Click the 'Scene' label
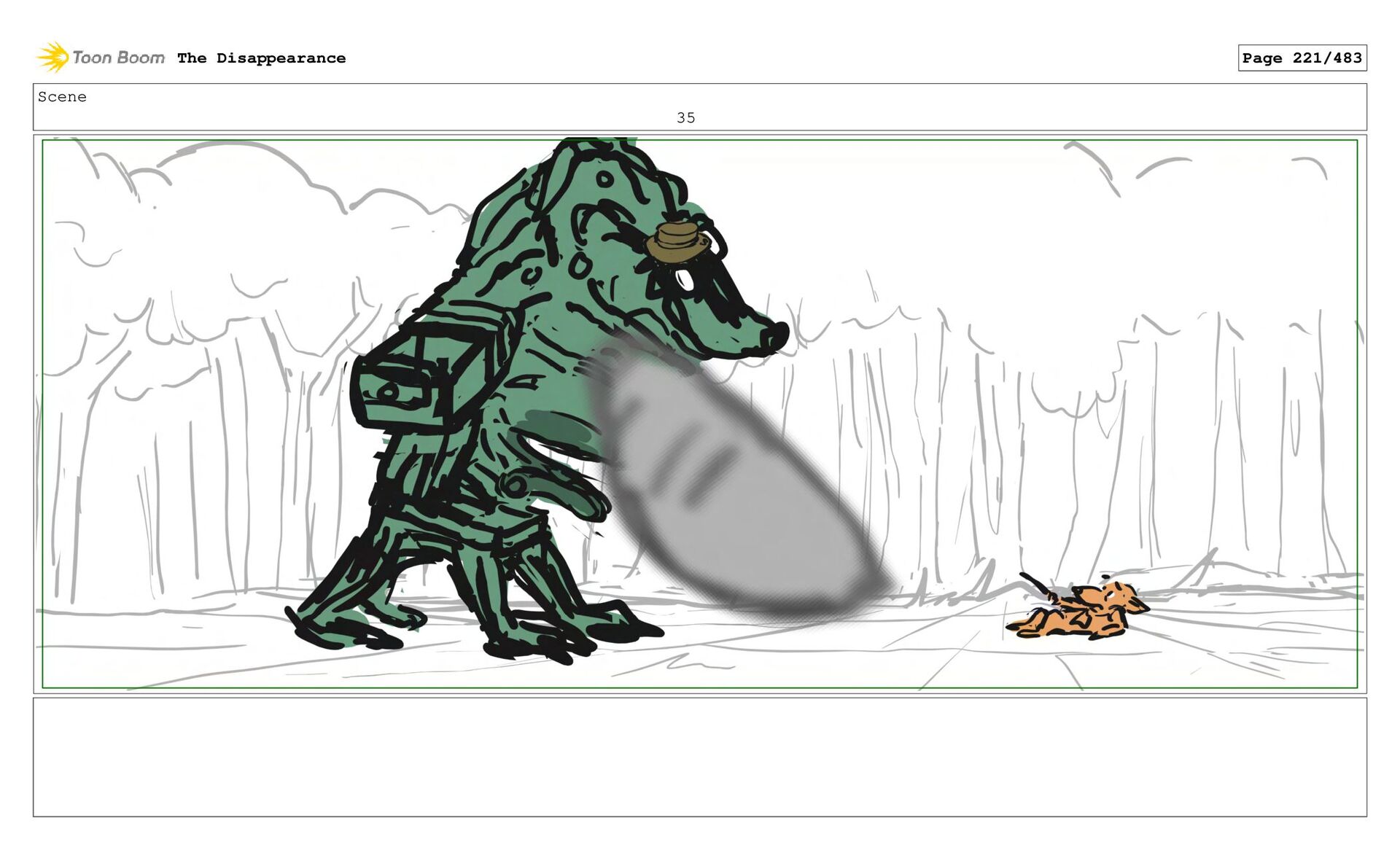Image resolution: width=1400 pixels, height=850 pixels. pyautogui.click(x=62, y=97)
